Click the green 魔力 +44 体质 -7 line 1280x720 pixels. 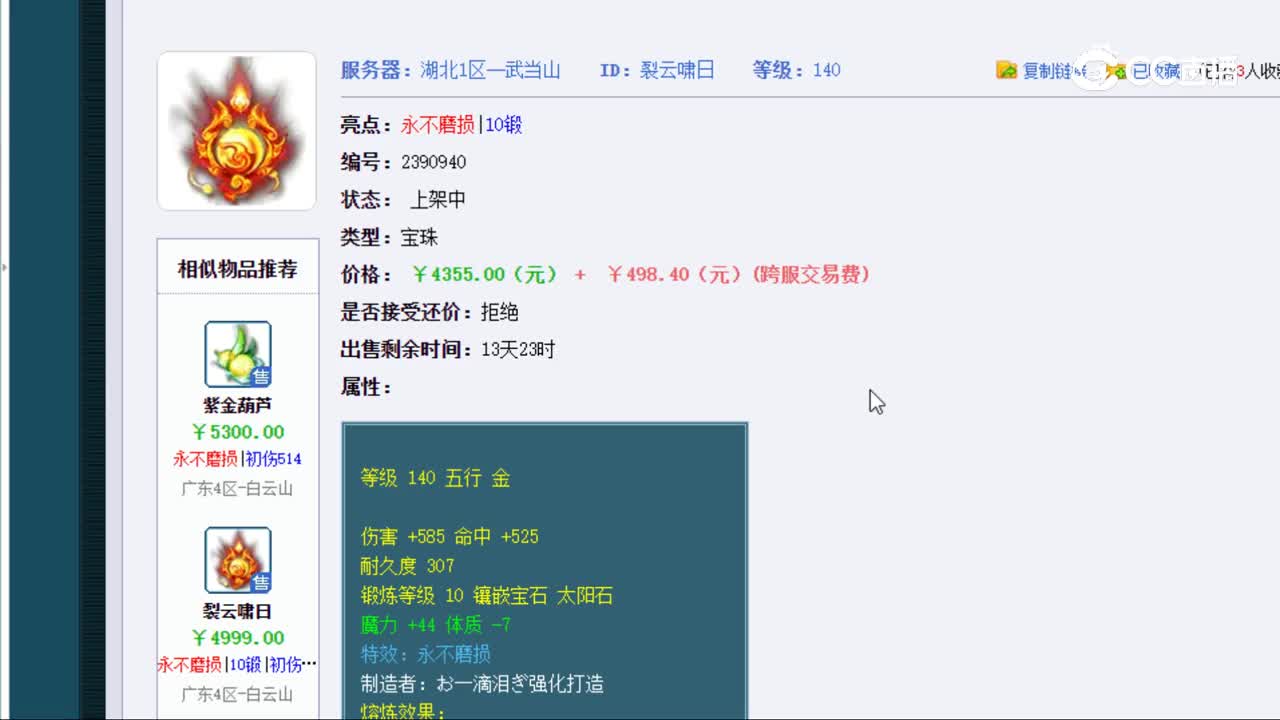point(436,625)
